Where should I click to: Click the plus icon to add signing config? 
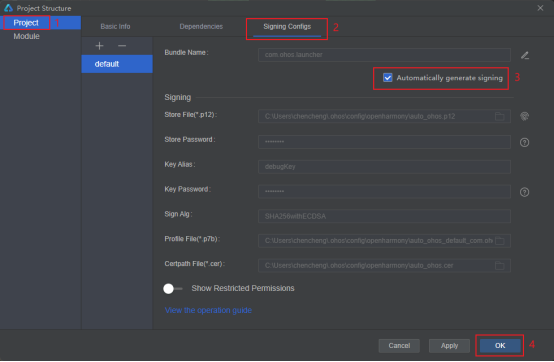tap(99, 46)
